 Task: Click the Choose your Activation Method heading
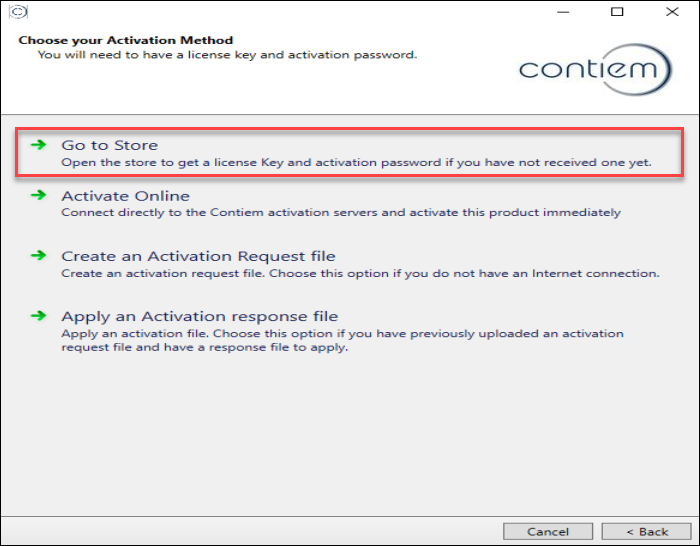(126, 41)
